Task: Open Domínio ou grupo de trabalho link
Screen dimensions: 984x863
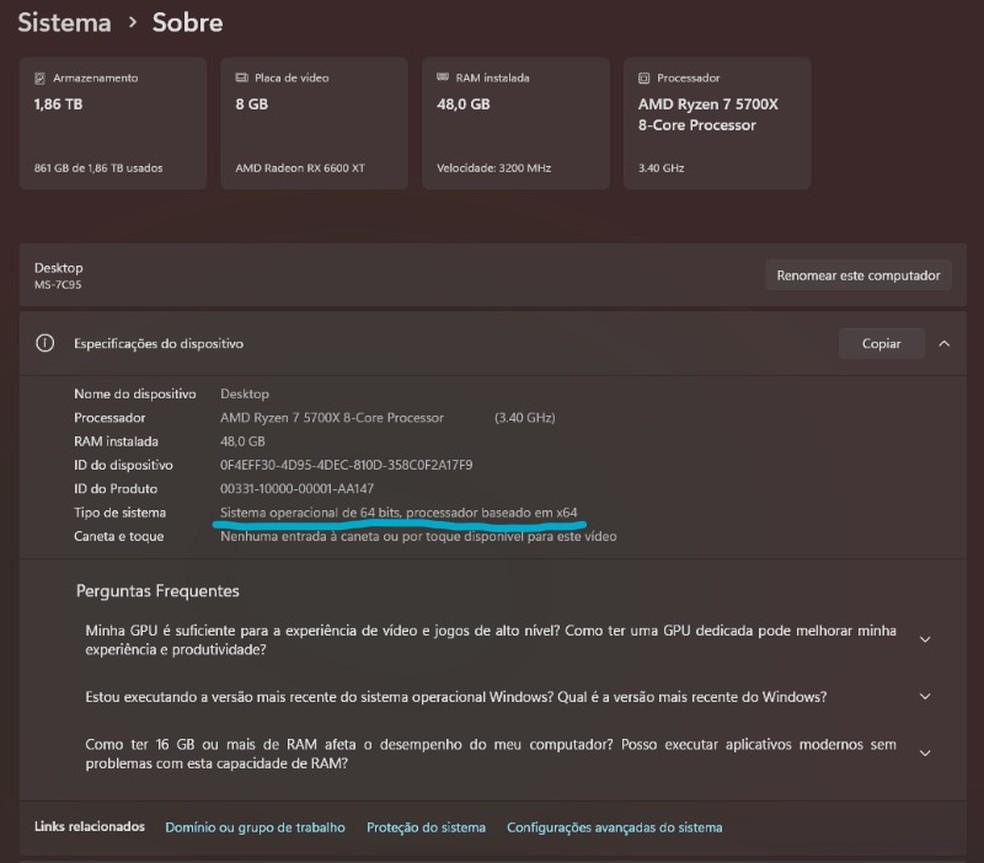Action: [x=255, y=827]
